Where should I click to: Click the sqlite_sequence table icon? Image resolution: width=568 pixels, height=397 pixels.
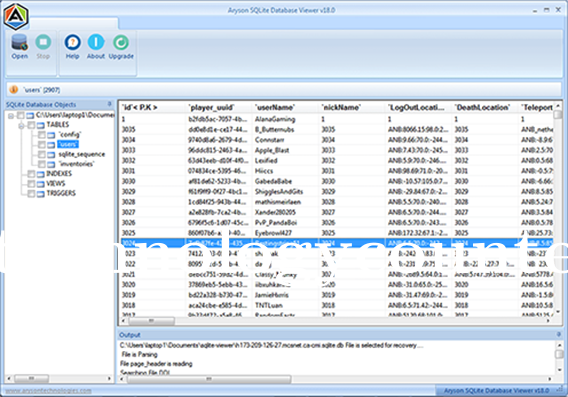[51, 155]
